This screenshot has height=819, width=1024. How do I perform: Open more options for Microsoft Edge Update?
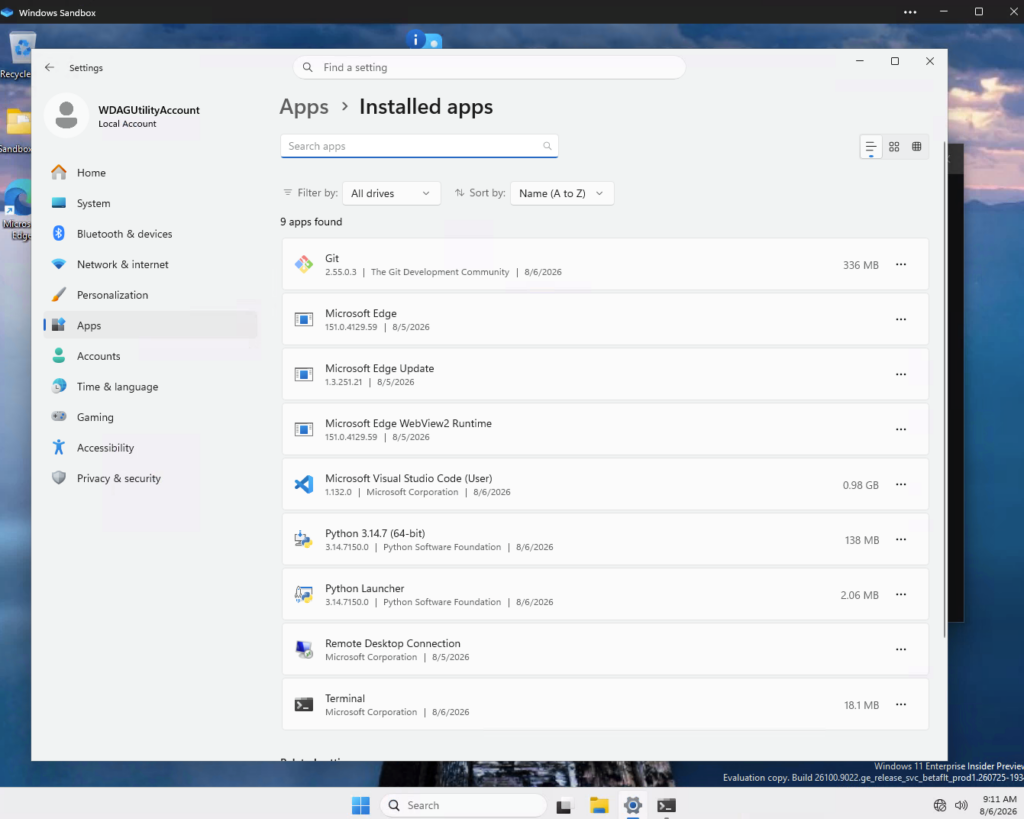pos(901,374)
